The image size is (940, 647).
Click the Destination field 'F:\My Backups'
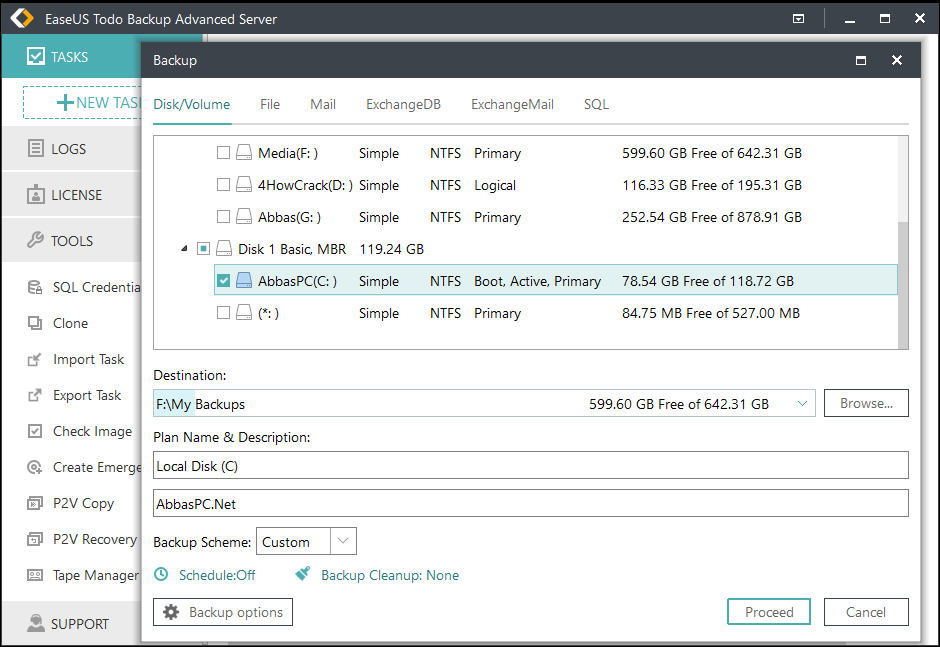[x=484, y=404]
